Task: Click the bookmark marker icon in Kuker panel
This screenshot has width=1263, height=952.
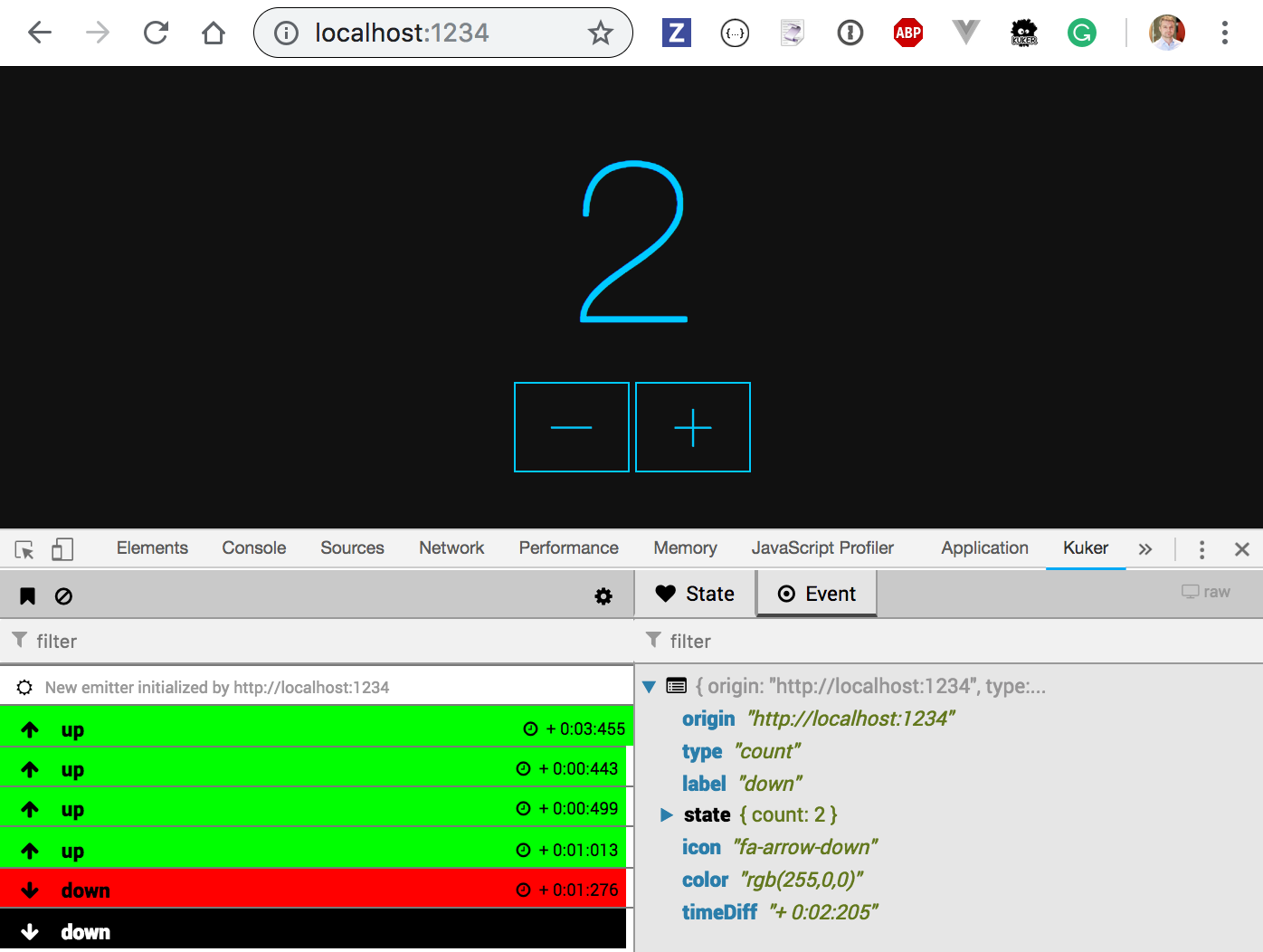Action: click(x=28, y=596)
